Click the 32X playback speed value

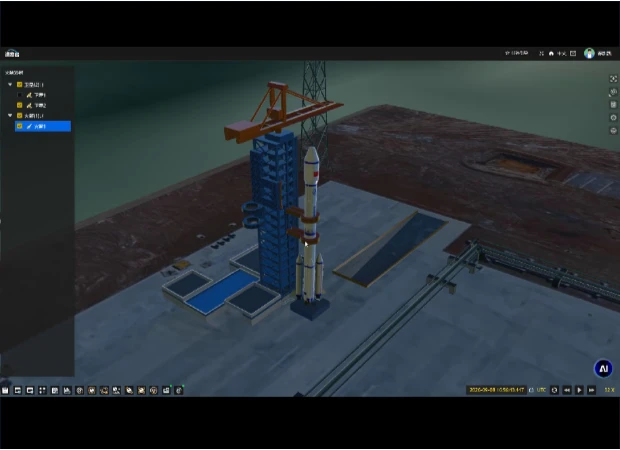609,390
